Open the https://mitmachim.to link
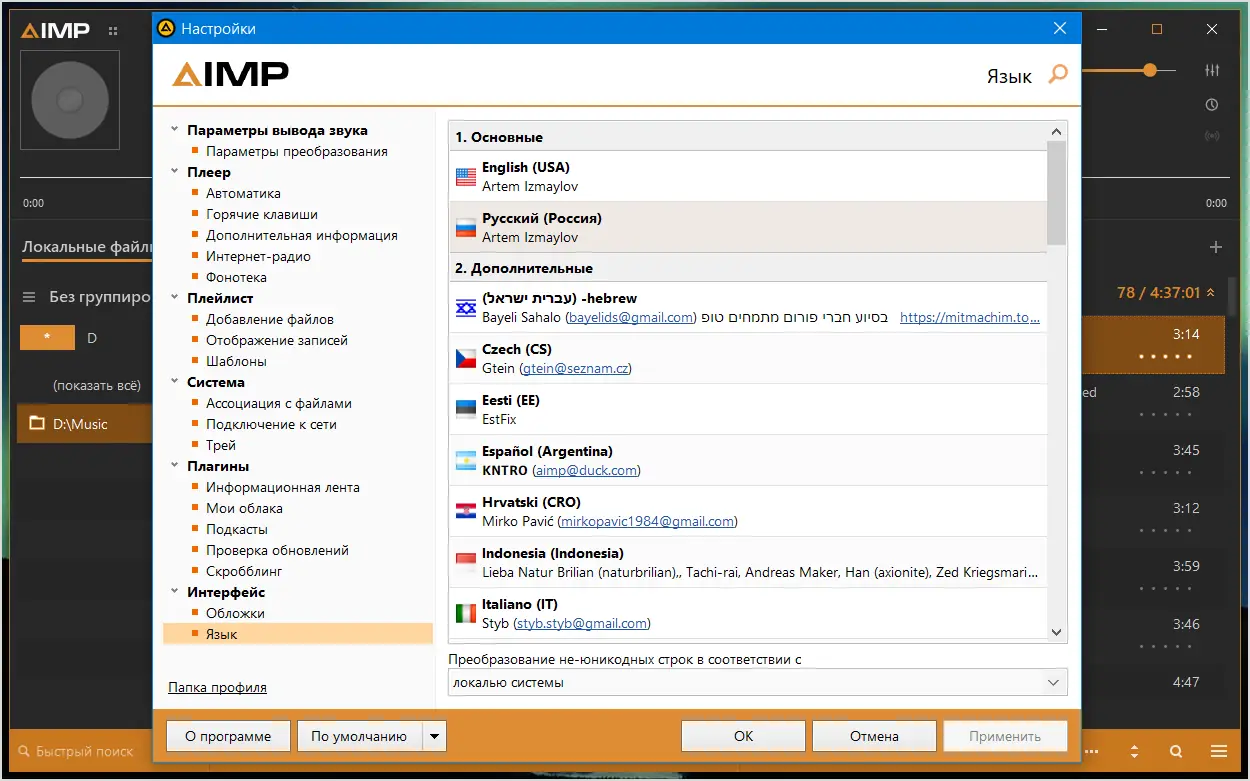The width and height of the screenshot is (1250, 781). (x=970, y=317)
